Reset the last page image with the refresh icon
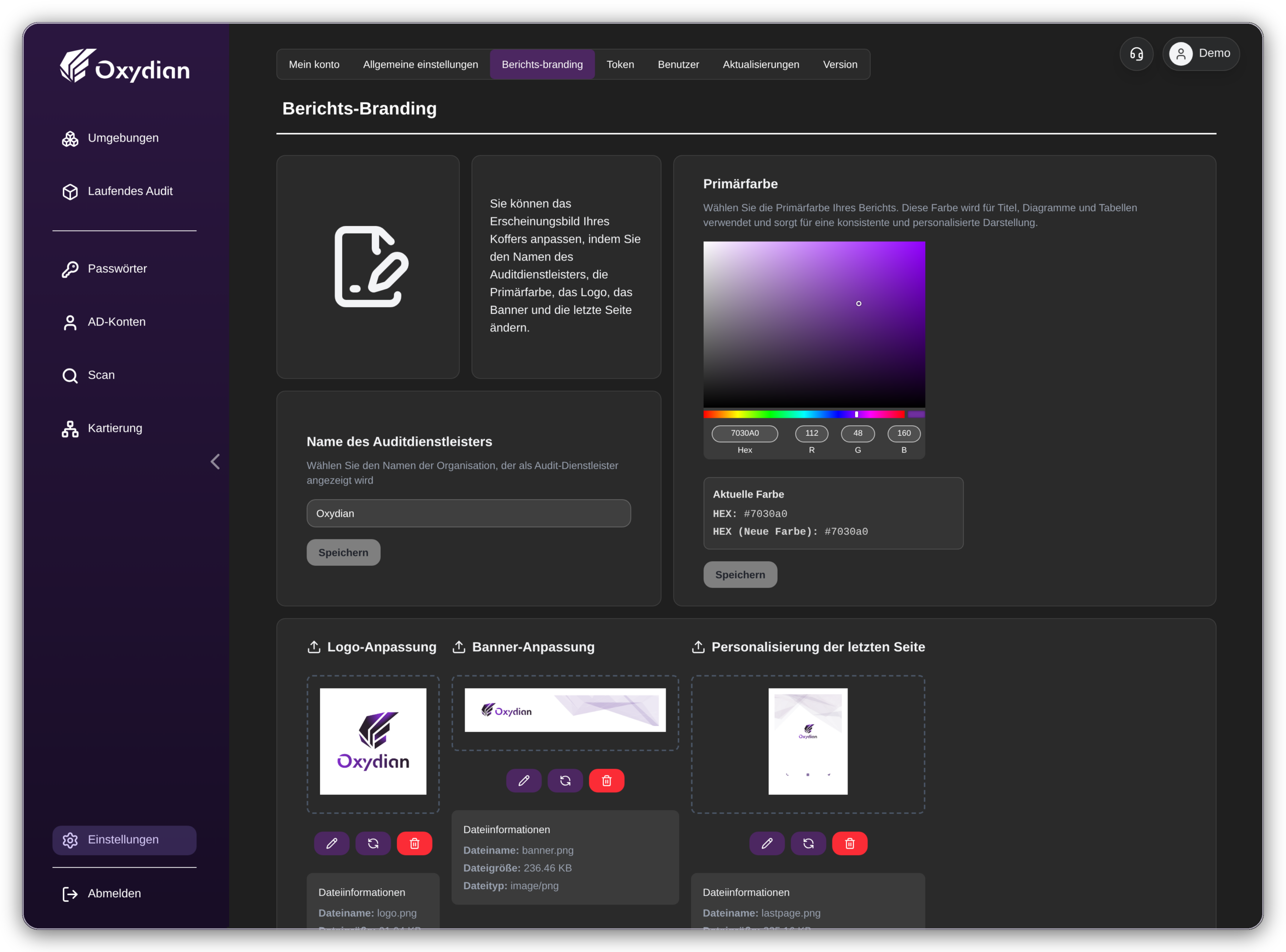Image resolution: width=1286 pixels, height=952 pixels. click(808, 844)
